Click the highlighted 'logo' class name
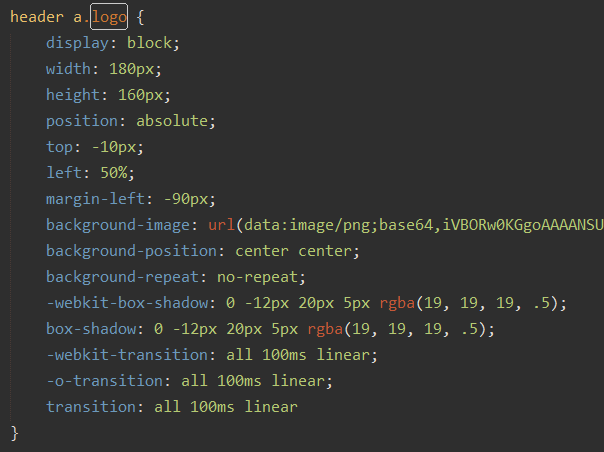Screen dimensions: 604x452 click(108, 18)
